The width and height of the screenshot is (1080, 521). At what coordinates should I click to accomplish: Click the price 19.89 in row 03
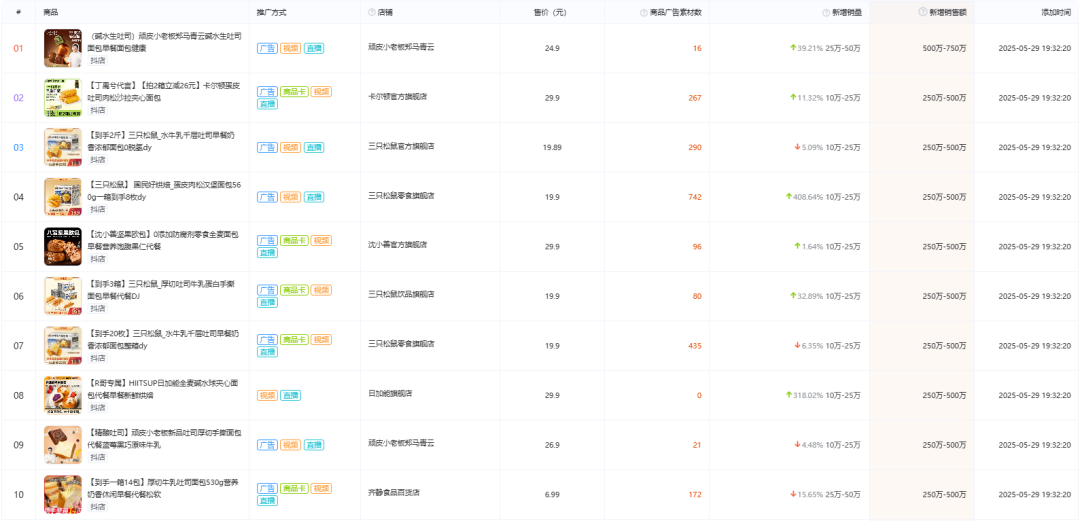click(x=552, y=147)
